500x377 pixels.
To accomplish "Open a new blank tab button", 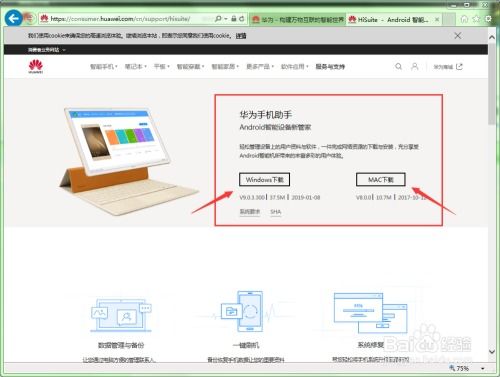I will [449, 19].
